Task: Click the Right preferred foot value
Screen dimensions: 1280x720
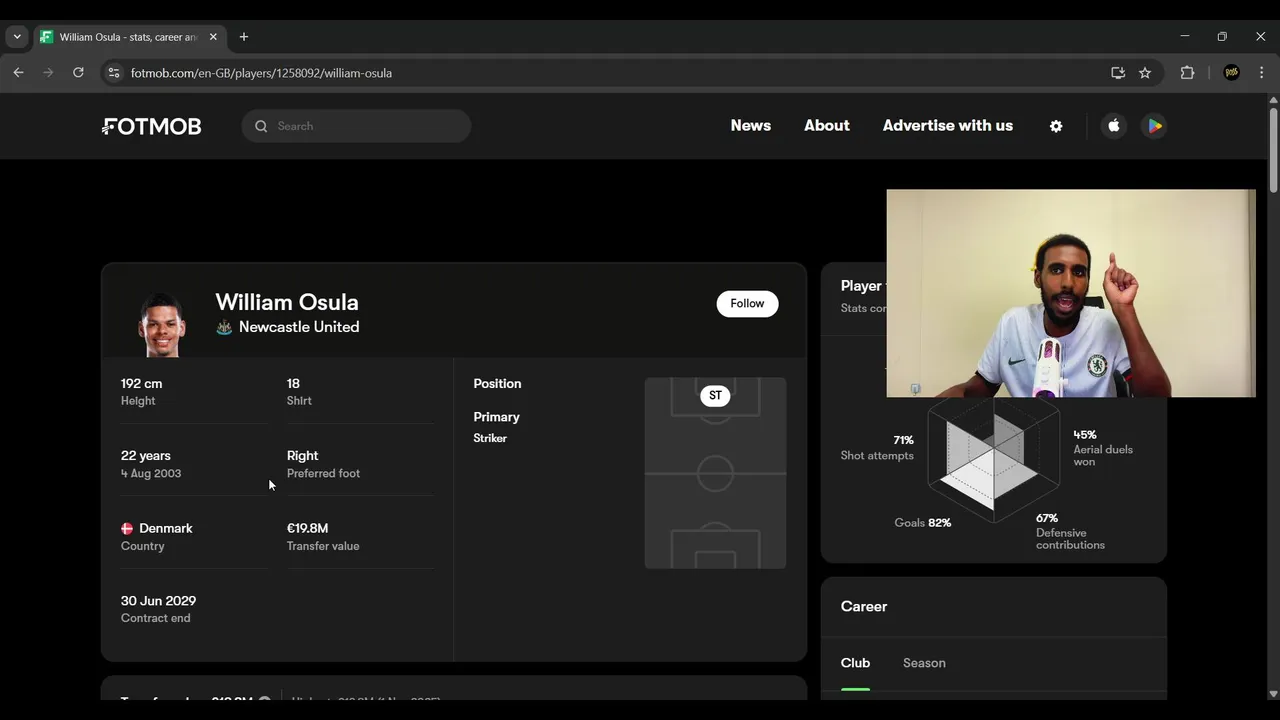Action: coord(302,456)
